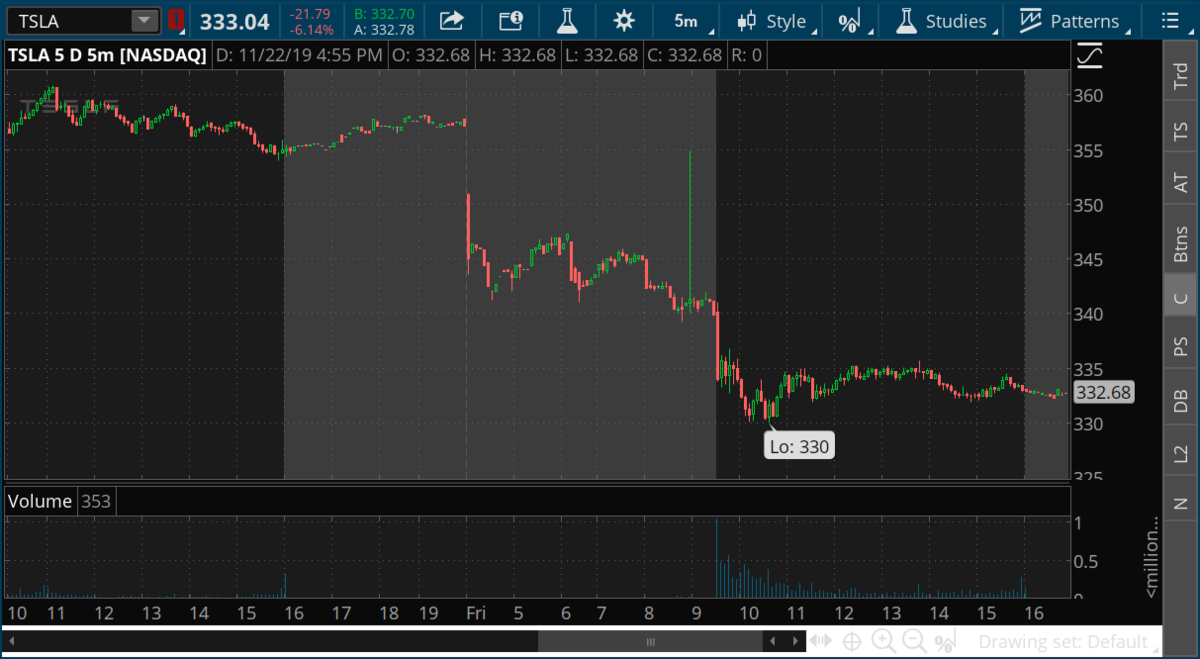This screenshot has width=1200, height=659.
Task: Click the chart title TSLA 5 D 5m [NASDAQ]
Action: (107, 55)
